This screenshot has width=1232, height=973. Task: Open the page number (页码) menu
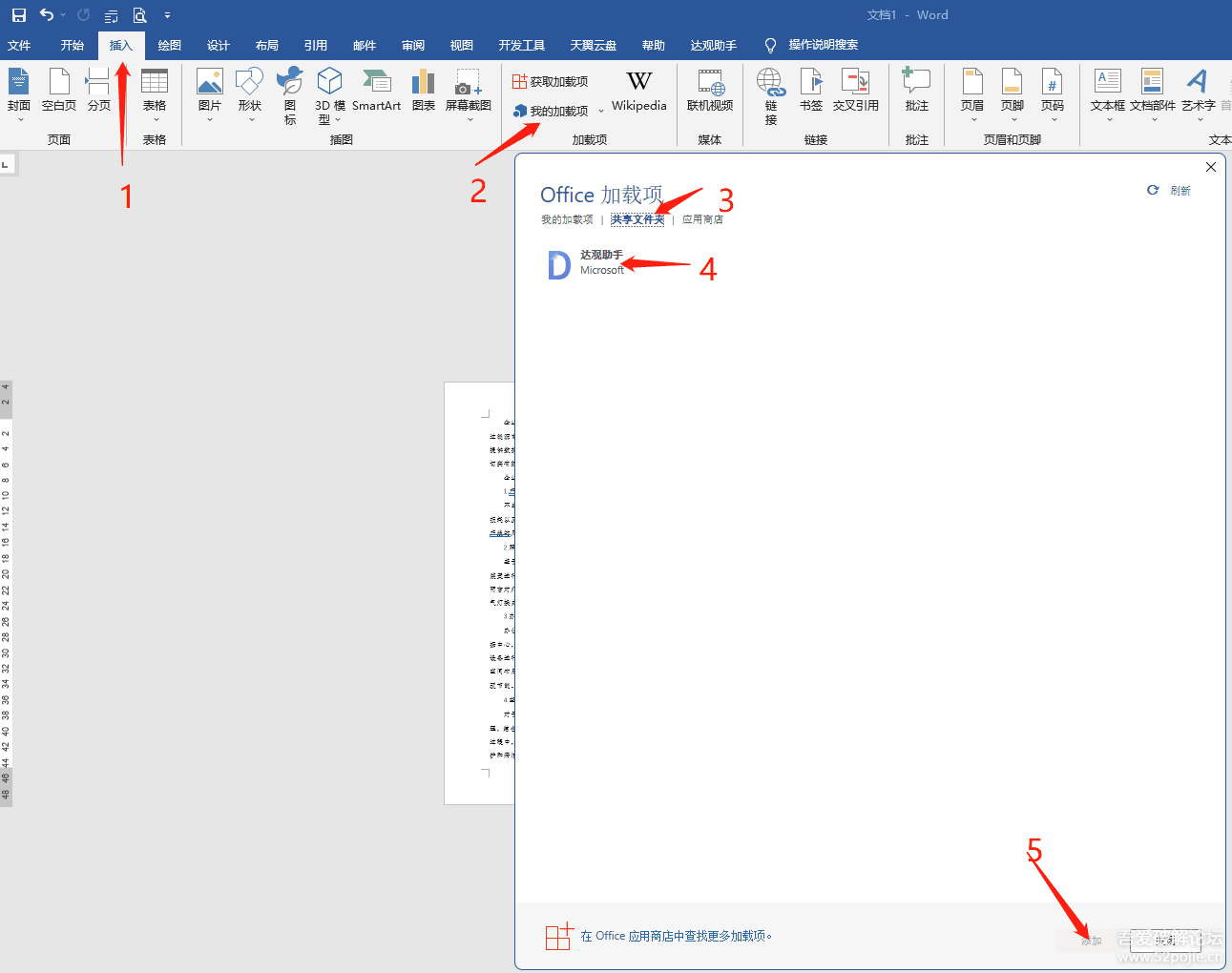[x=1053, y=95]
